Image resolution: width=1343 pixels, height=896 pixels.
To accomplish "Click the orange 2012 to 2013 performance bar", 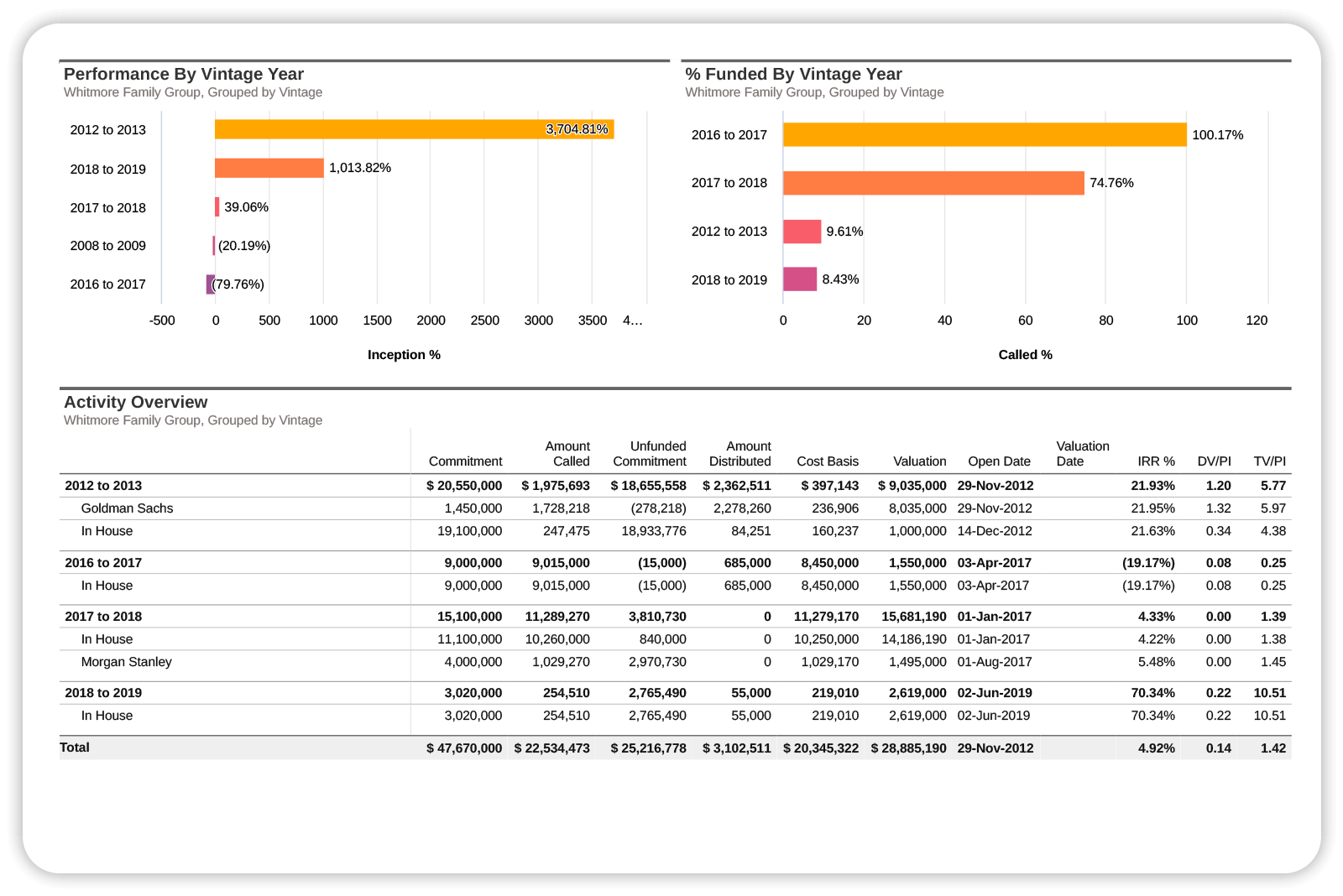I will tap(414, 129).
